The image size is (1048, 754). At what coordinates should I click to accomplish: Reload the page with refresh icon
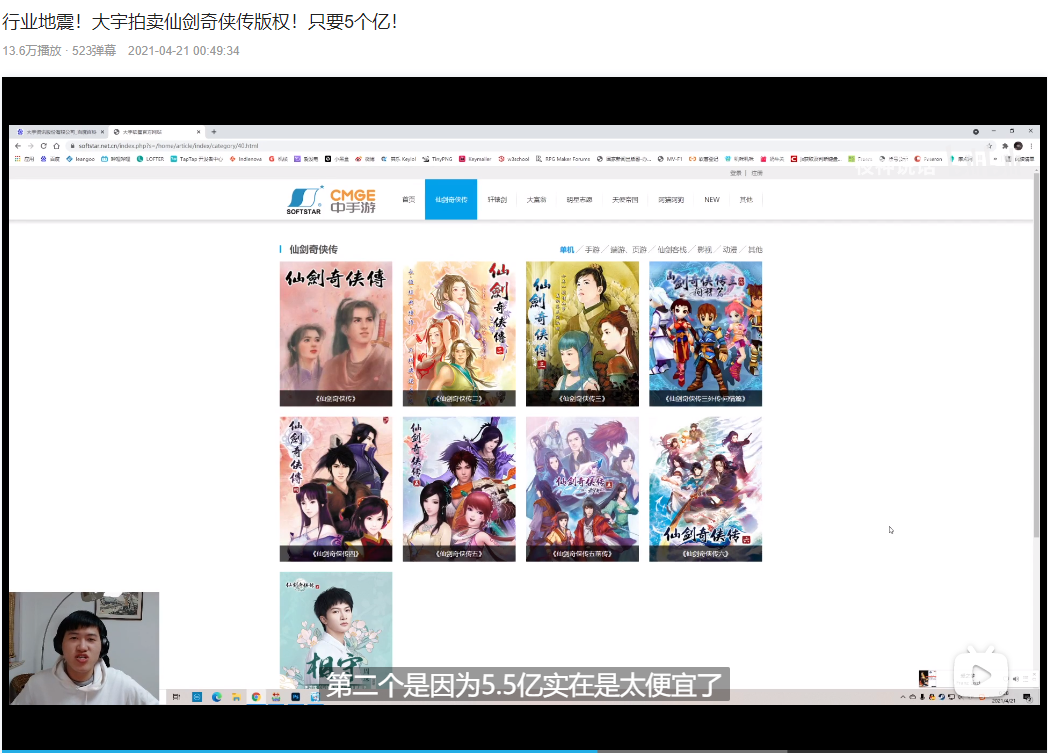pyautogui.click(x=43, y=146)
